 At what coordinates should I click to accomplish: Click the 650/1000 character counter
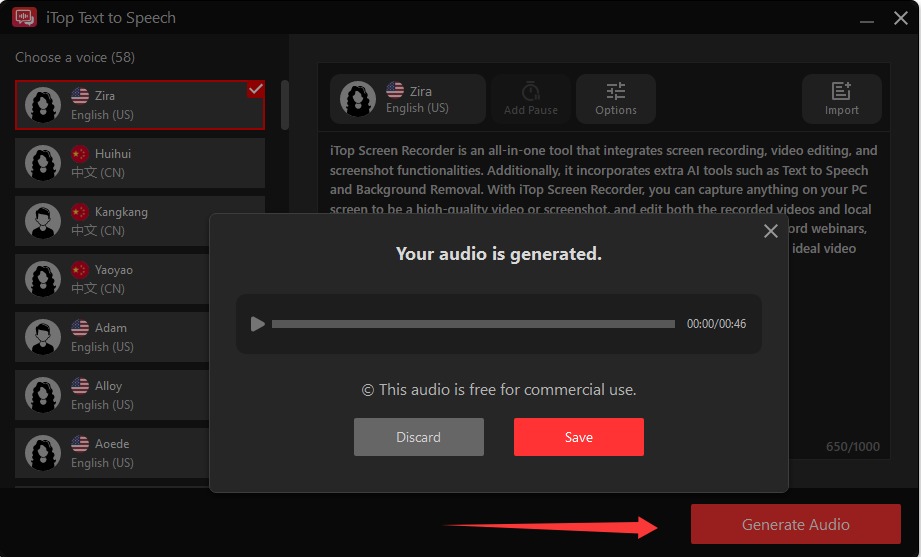[852, 447]
